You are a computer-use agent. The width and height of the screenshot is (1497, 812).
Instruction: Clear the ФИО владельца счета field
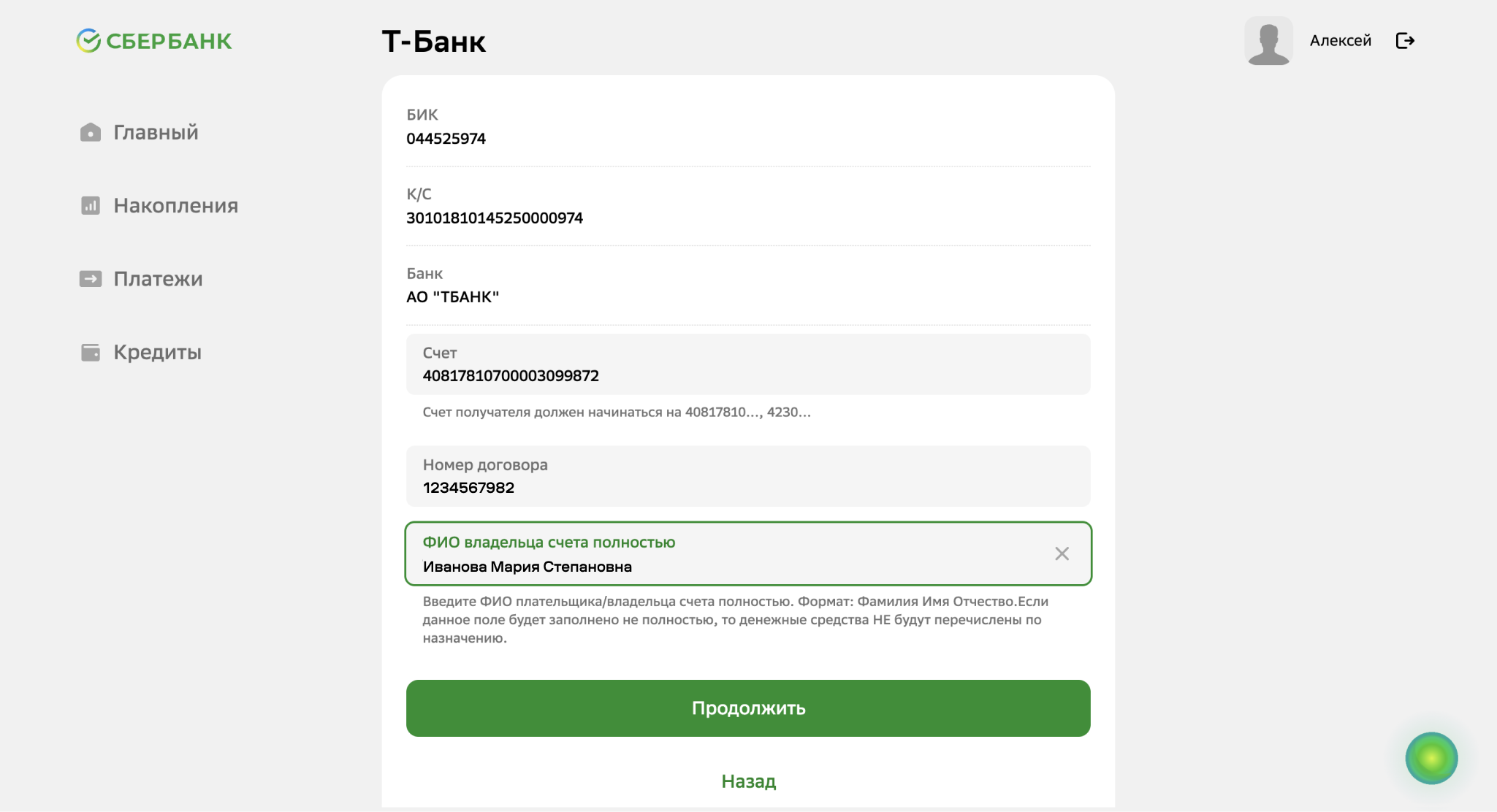pyautogui.click(x=1062, y=554)
